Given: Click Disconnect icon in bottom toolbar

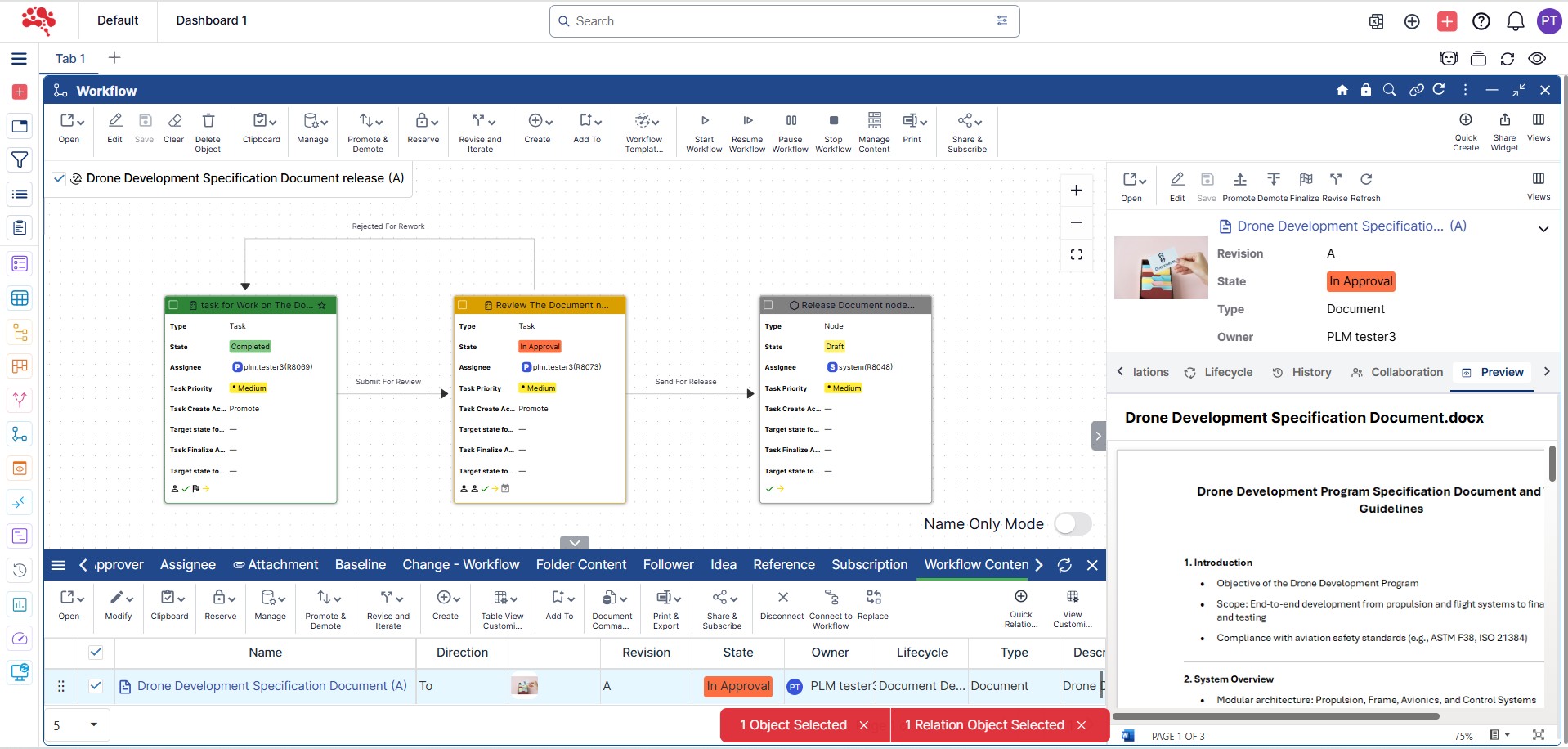Looking at the screenshot, I should [782, 598].
